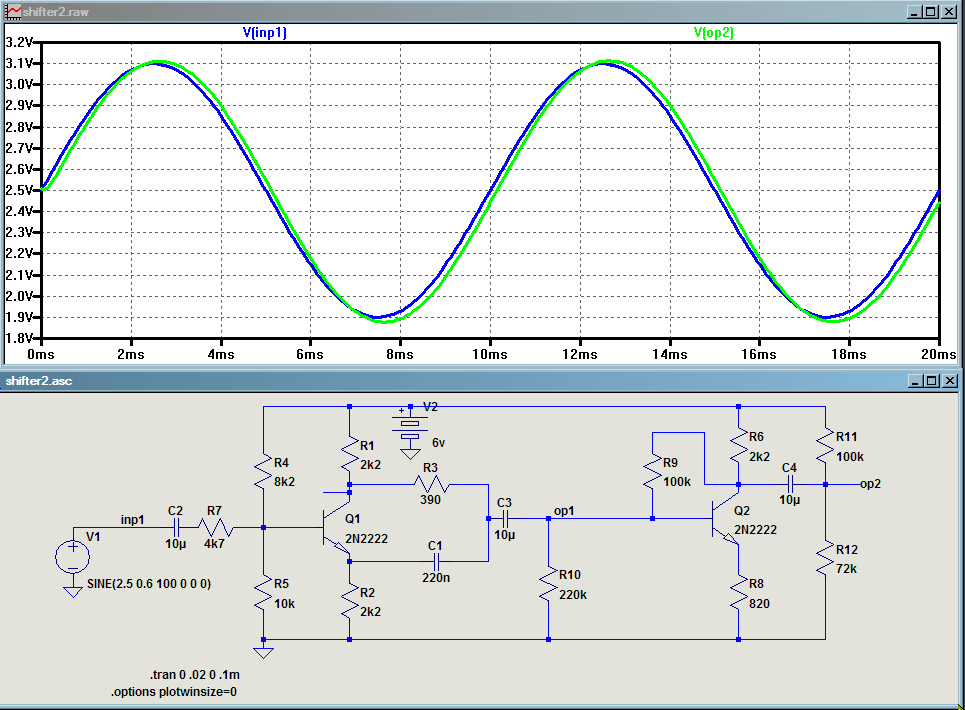Click the 220k value of R10
This screenshot has height=710, width=965.
tap(573, 595)
